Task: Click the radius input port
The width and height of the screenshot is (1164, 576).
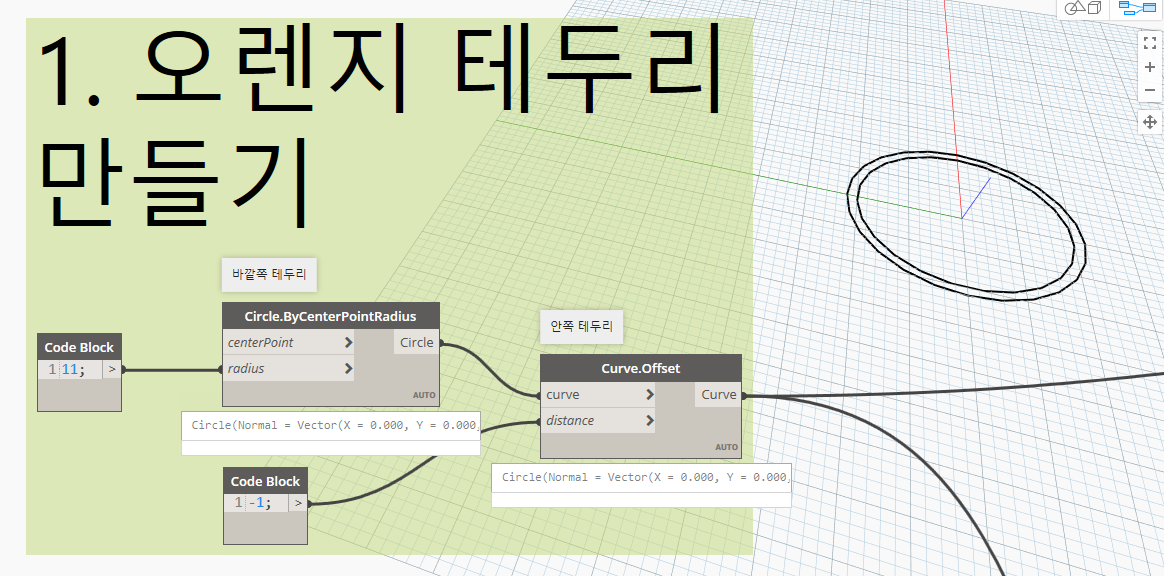Action: pyautogui.click(x=289, y=368)
